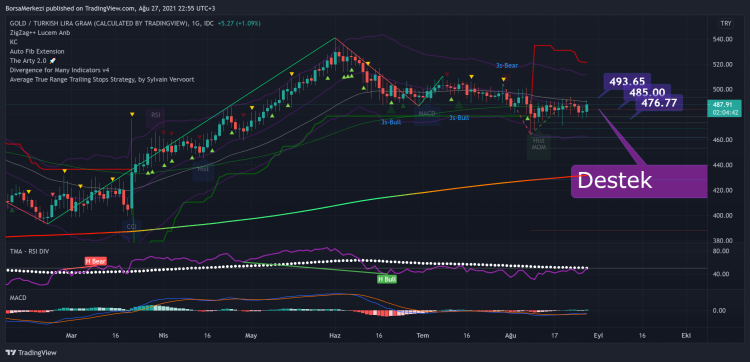The width and height of the screenshot is (750, 362).
Task: Click the Eyl date on time axis
Action: point(598,336)
